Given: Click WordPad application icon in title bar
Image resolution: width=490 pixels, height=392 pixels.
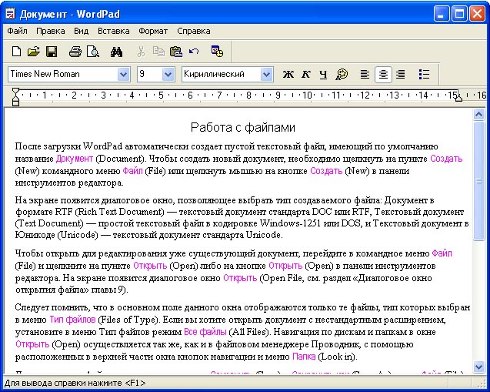Looking at the screenshot, I should [x=11, y=14].
